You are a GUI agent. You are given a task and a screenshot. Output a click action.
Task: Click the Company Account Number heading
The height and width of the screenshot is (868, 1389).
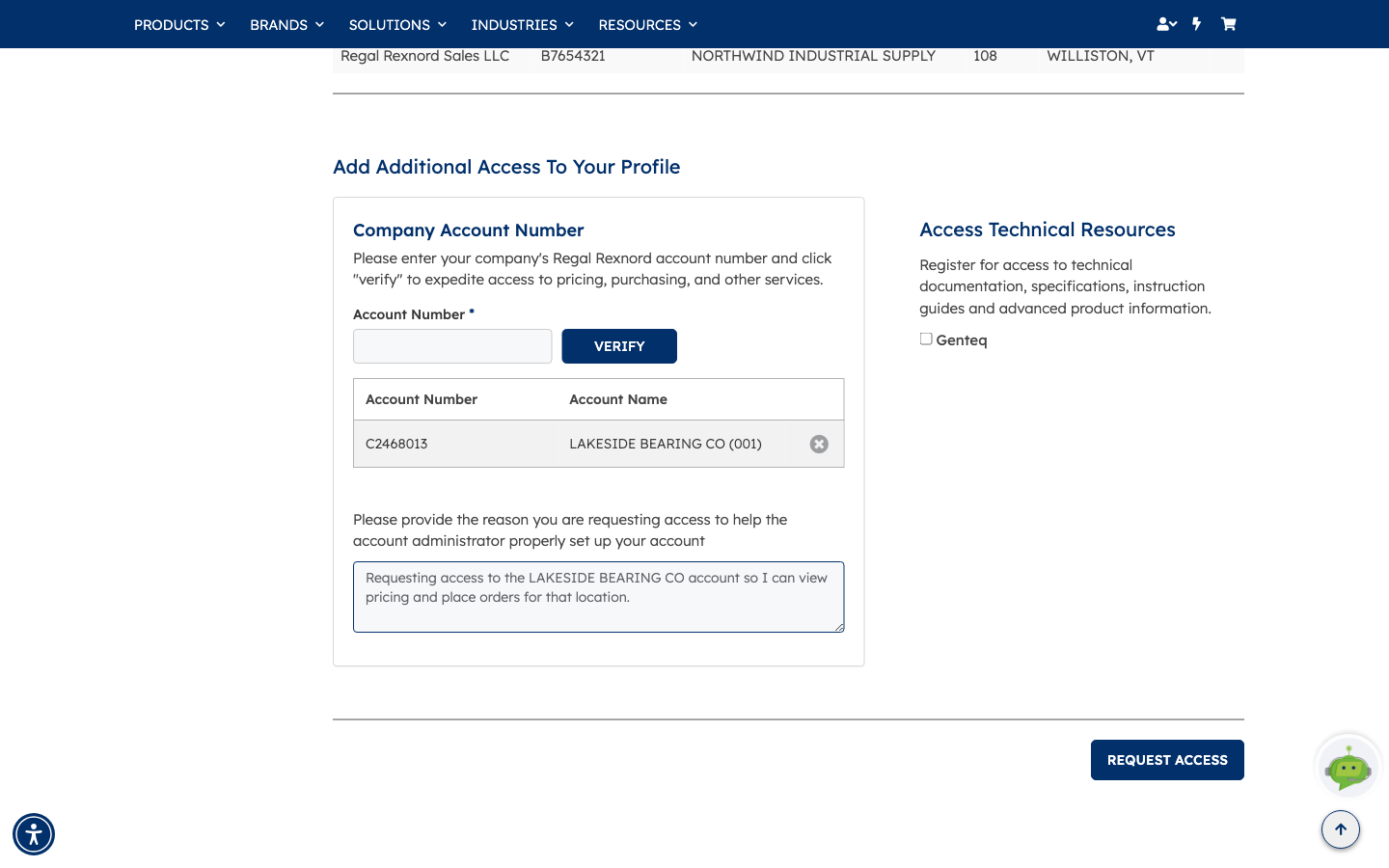coord(469,231)
